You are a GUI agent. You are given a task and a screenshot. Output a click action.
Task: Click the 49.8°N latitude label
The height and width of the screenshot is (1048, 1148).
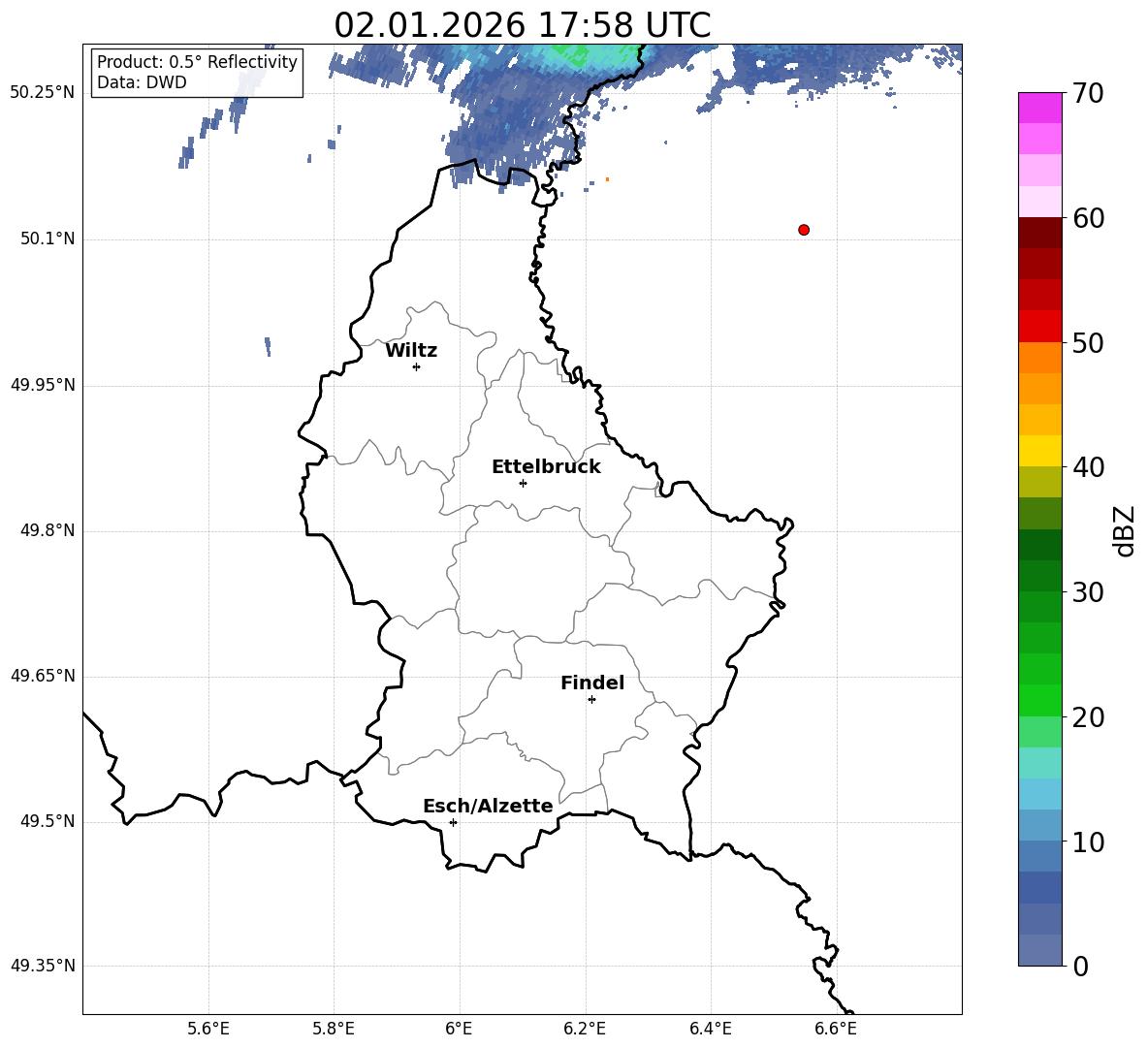tap(48, 530)
